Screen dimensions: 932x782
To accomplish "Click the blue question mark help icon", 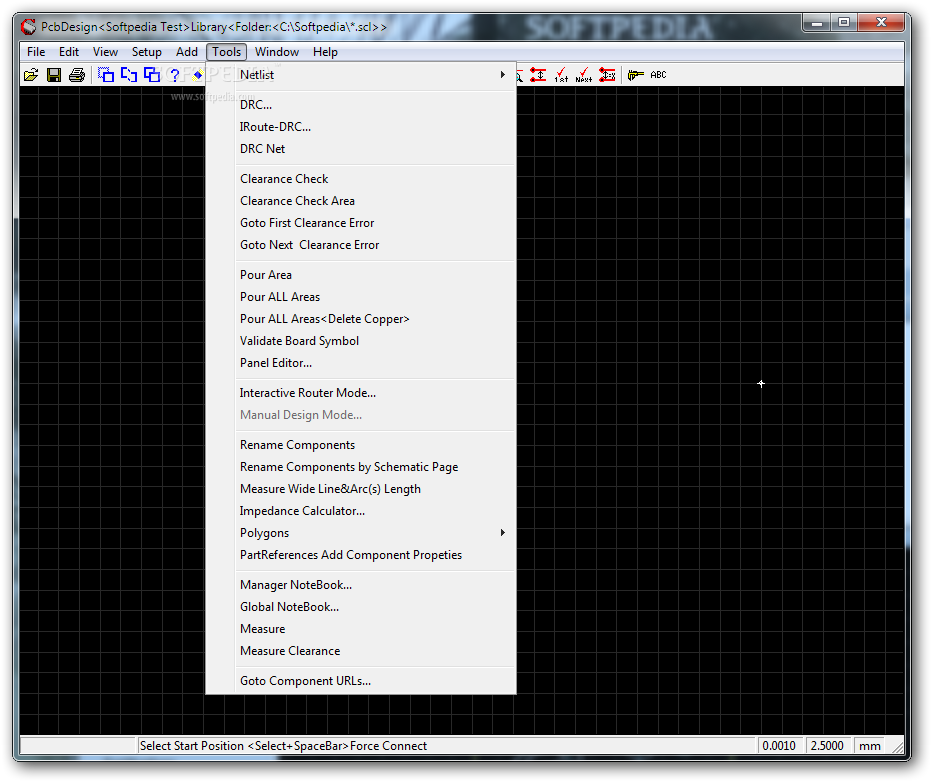I will click(175, 75).
